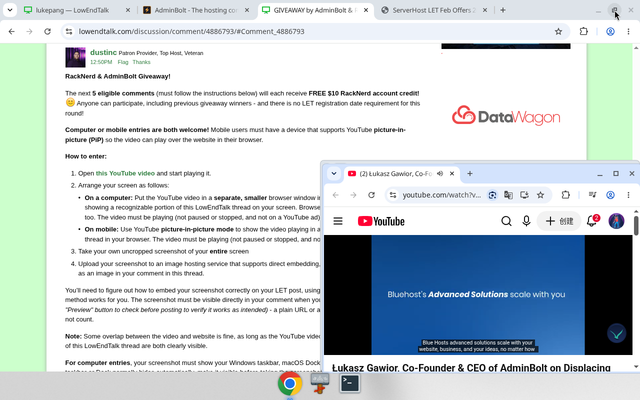This screenshot has height=400, width=640.
Task: Open dustinc's avatar image
Action: click(x=75, y=58)
